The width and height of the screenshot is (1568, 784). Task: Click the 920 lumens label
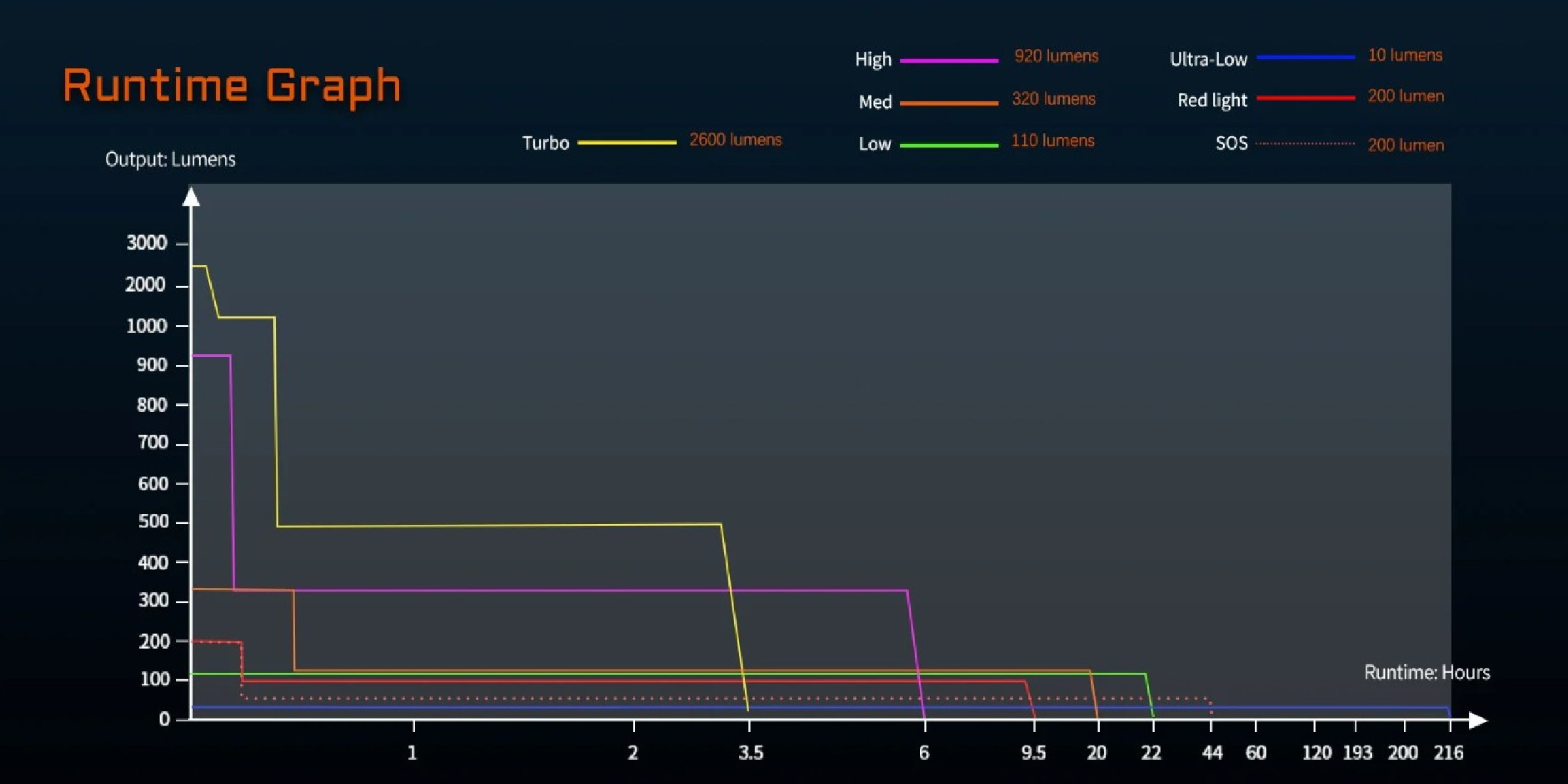click(x=1056, y=56)
